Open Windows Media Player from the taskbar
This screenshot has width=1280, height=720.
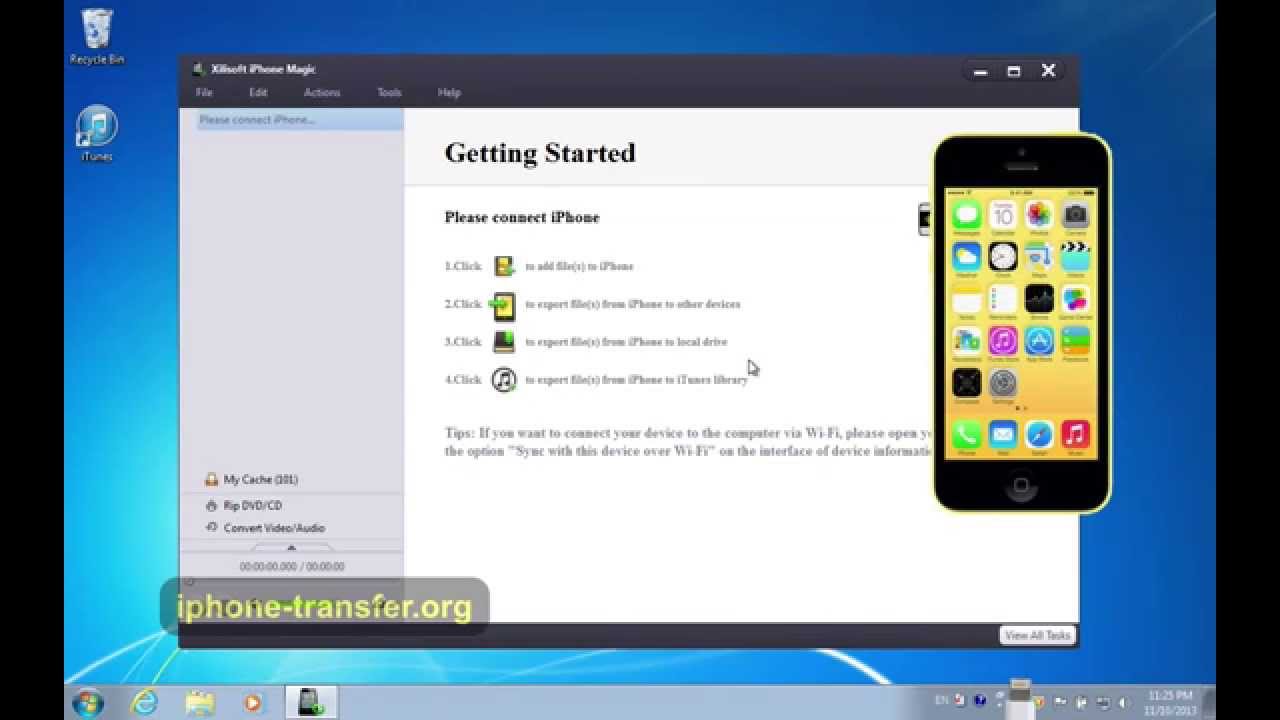point(253,703)
